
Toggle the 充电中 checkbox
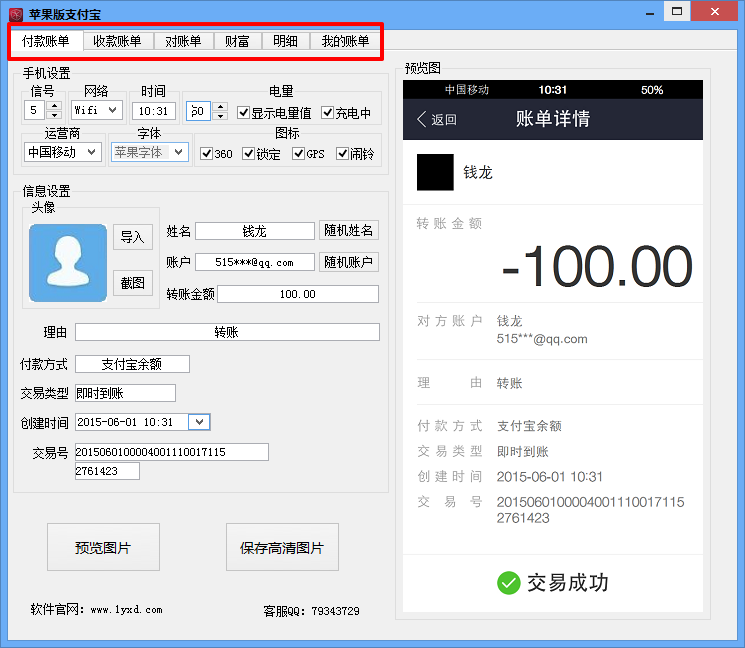[327, 113]
